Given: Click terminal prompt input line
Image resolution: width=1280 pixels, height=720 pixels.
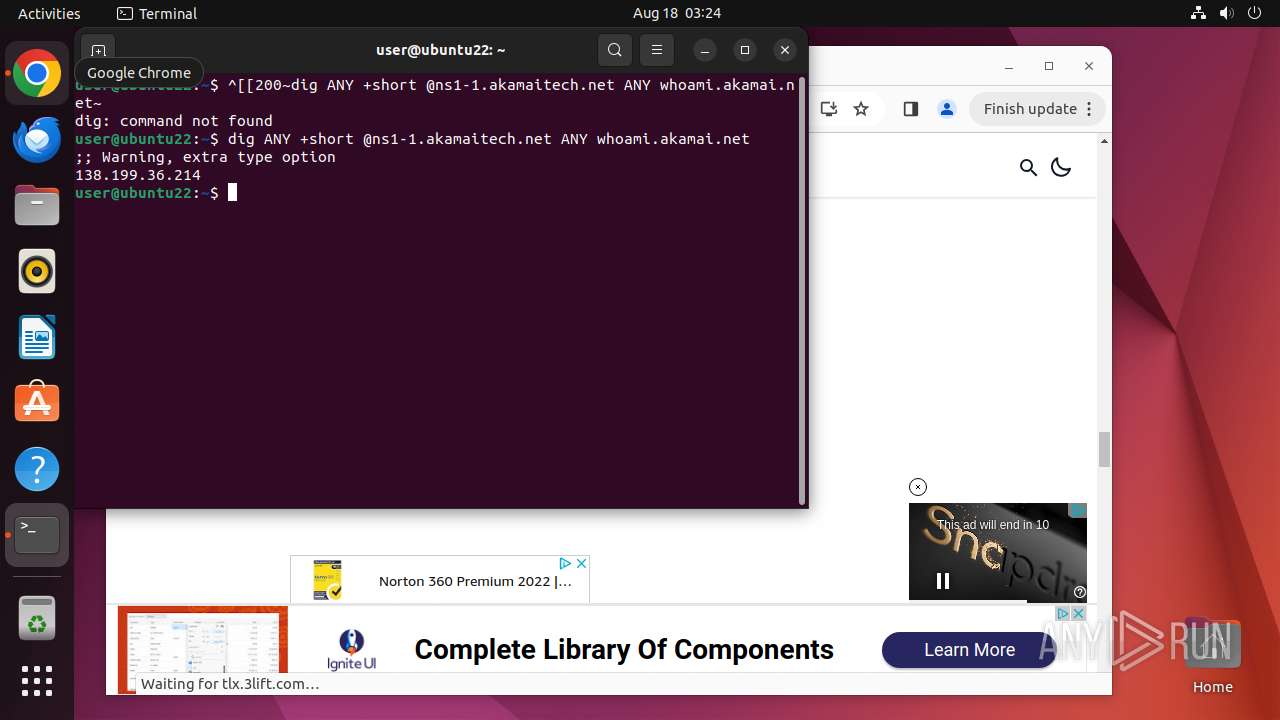Looking at the screenshot, I should [x=436, y=193].
